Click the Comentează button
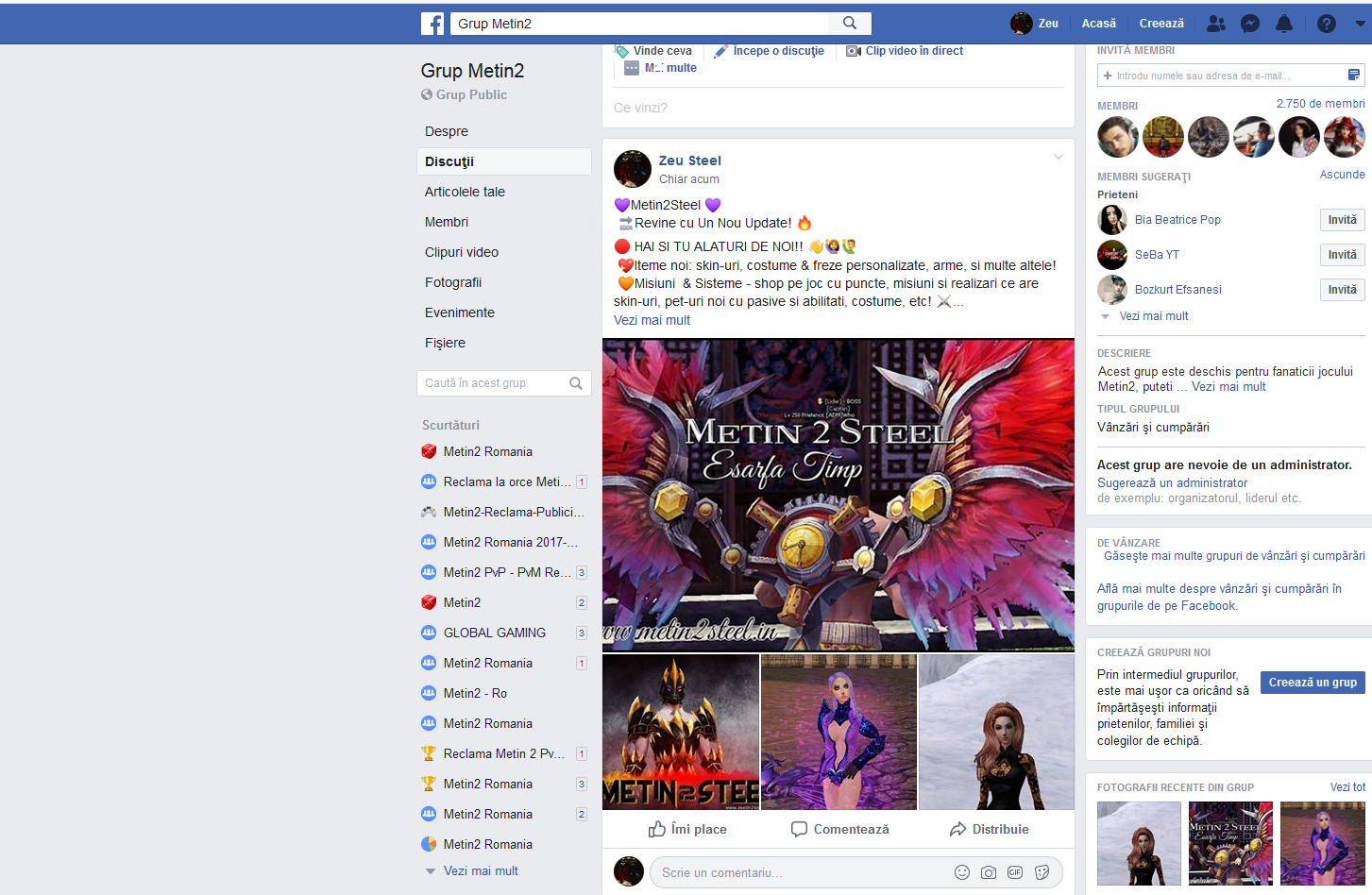The width and height of the screenshot is (1372, 895). click(x=840, y=829)
